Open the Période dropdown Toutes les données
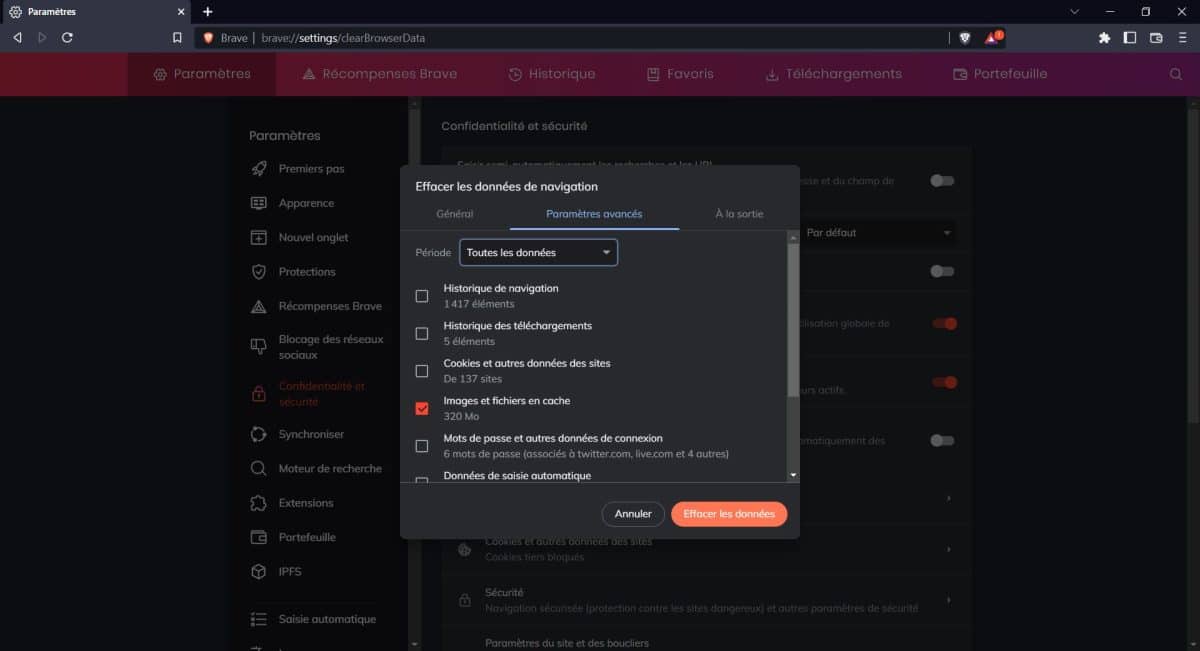Image resolution: width=1200 pixels, height=651 pixels. click(x=538, y=253)
